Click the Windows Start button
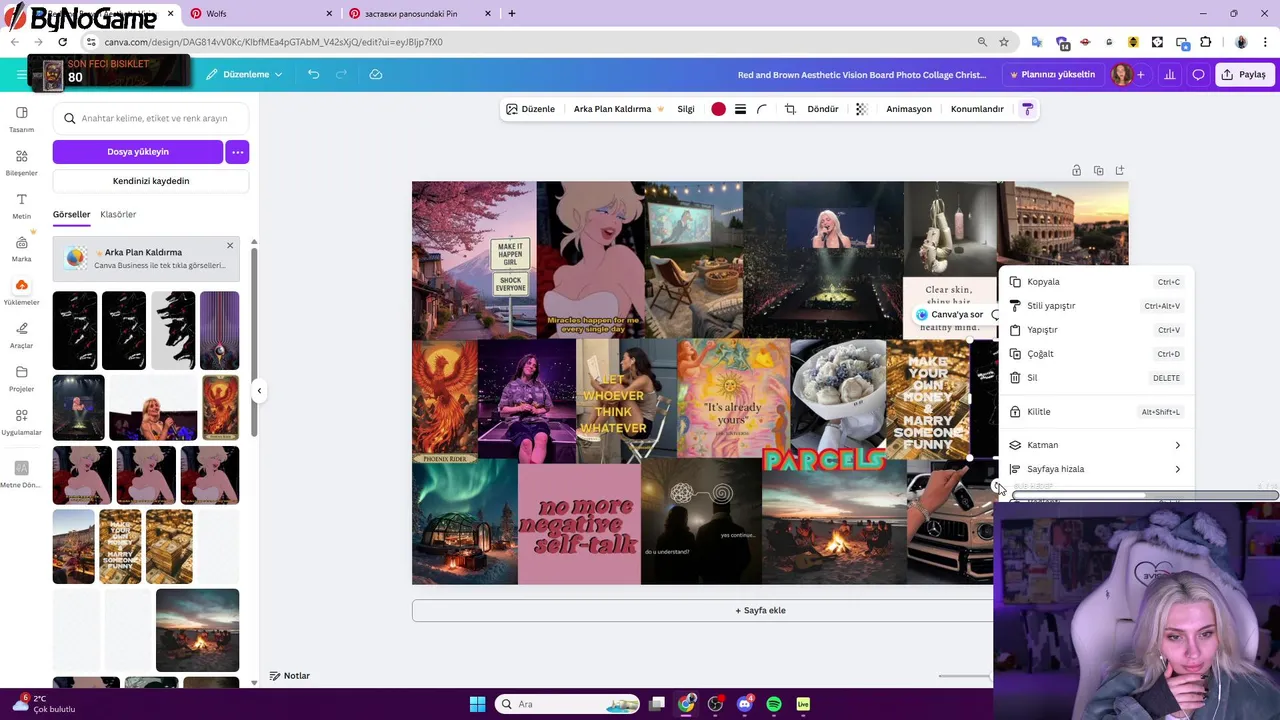 click(477, 704)
